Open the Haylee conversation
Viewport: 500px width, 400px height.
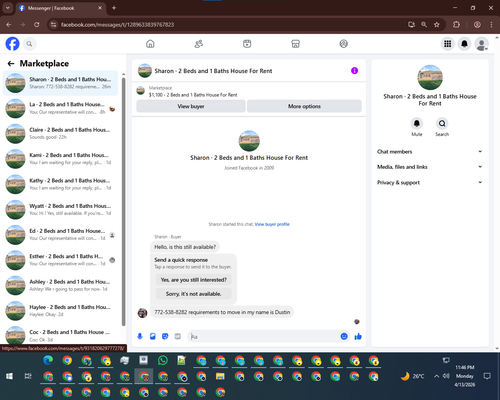click(60, 311)
